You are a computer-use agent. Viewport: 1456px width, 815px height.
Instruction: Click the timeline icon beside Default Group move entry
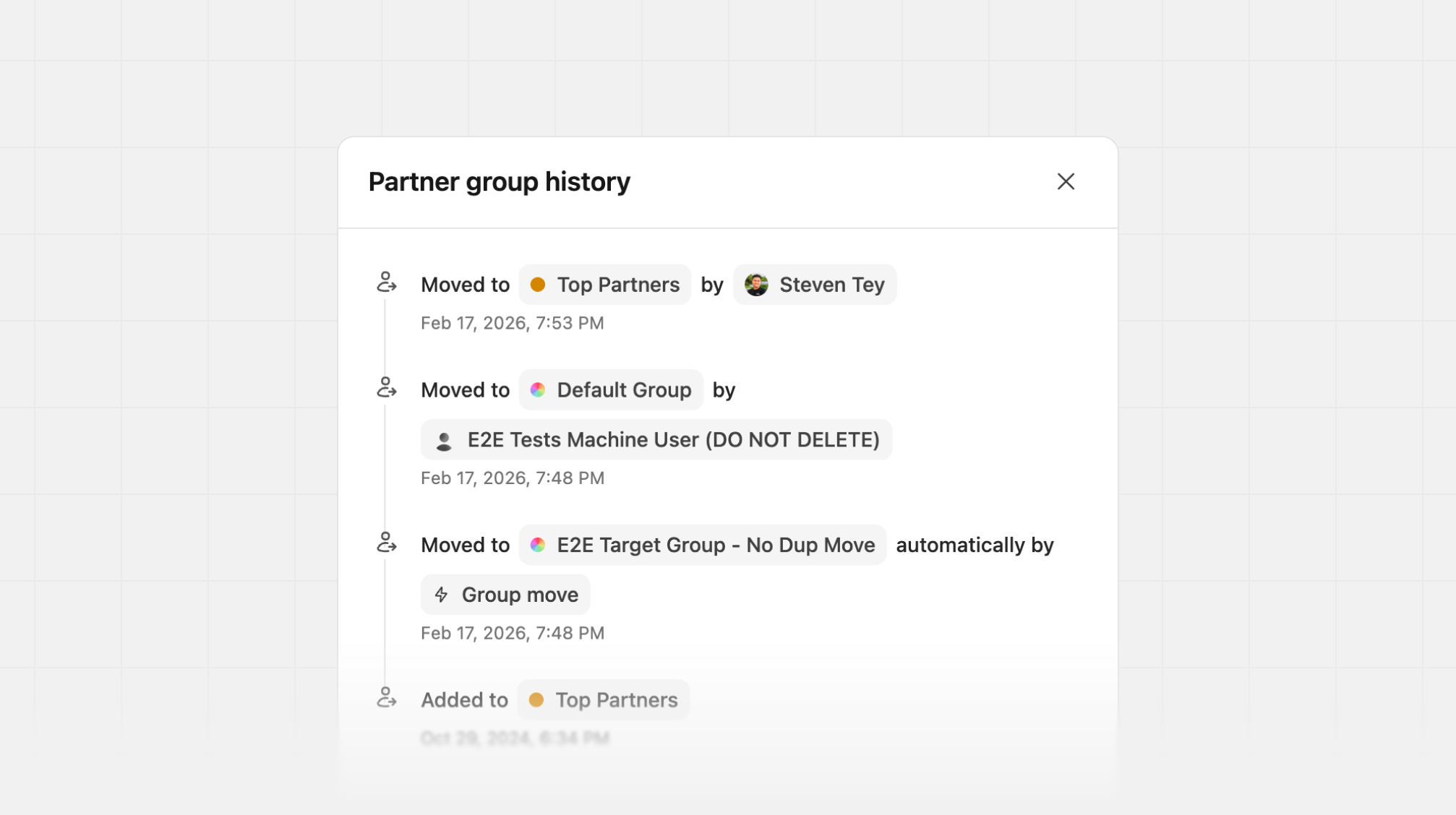click(x=387, y=389)
